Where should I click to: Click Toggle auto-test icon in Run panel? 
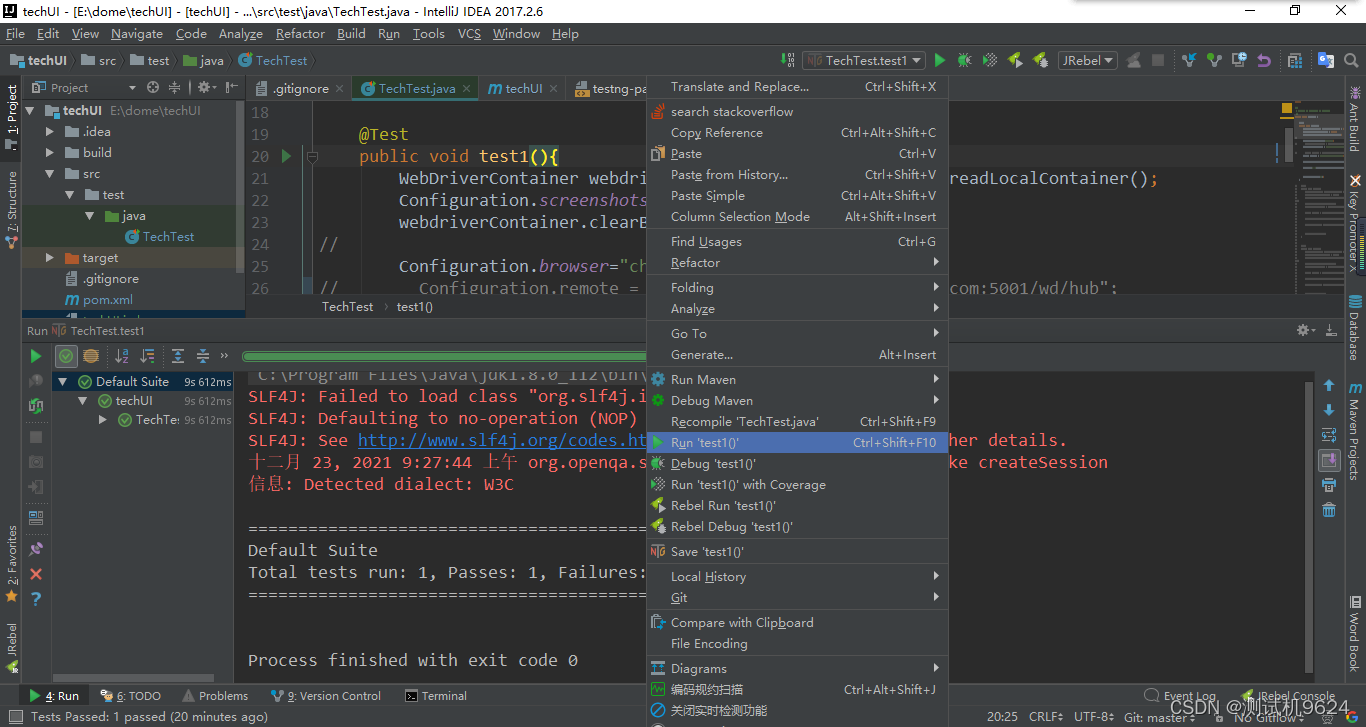point(36,405)
